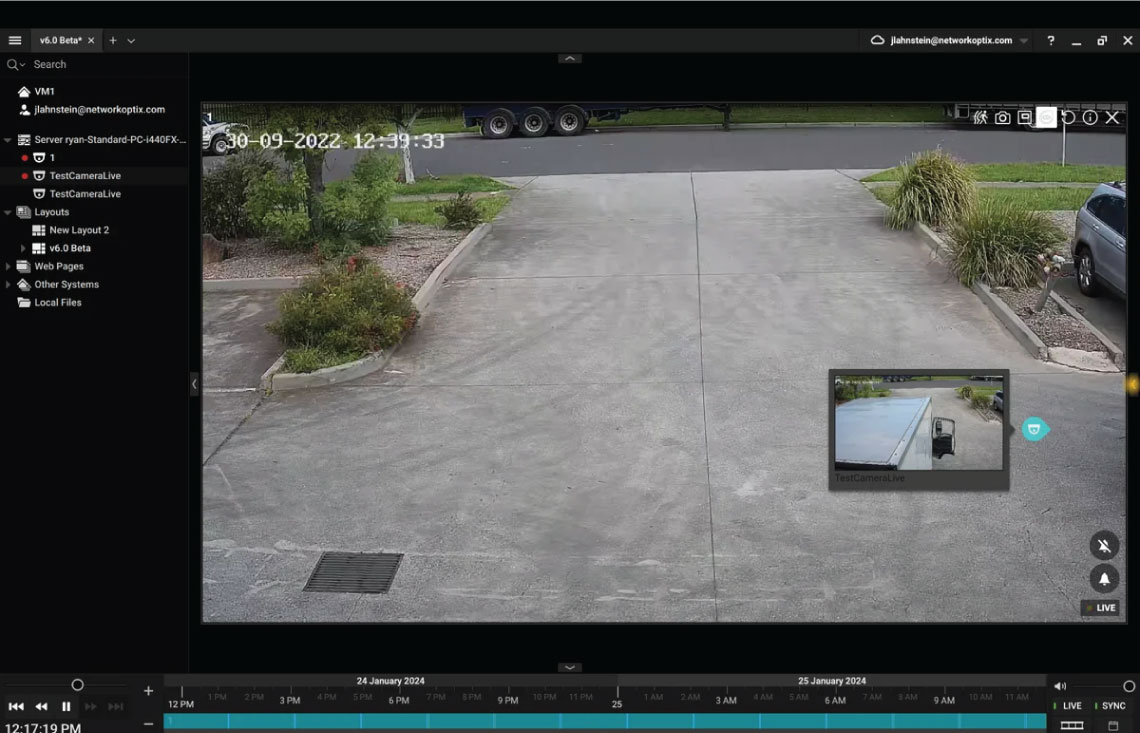Viewport: 1140px width, 733px height.
Task: Open the calendar icon beside the timeline
Action: pos(1113,725)
